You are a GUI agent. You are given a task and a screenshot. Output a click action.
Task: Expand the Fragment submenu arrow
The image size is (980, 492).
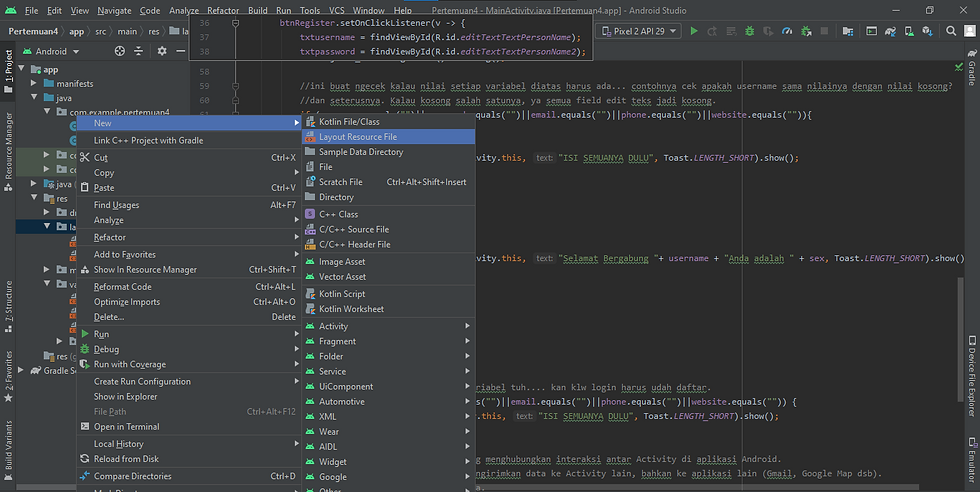[x=468, y=341]
